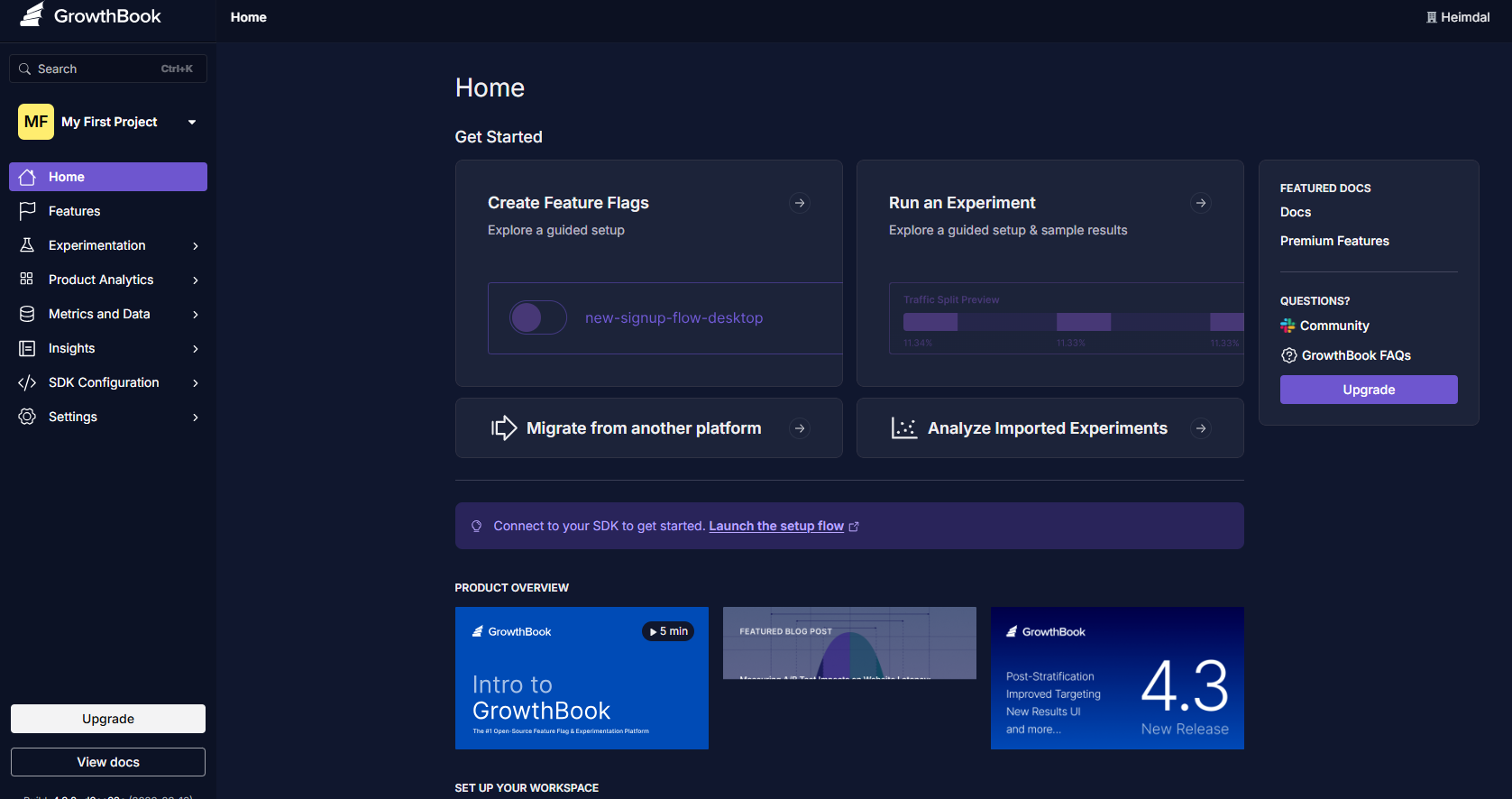The width and height of the screenshot is (1512, 799).
Task: Expand the Insights submenu chevron
Action: tap(196, 349)
